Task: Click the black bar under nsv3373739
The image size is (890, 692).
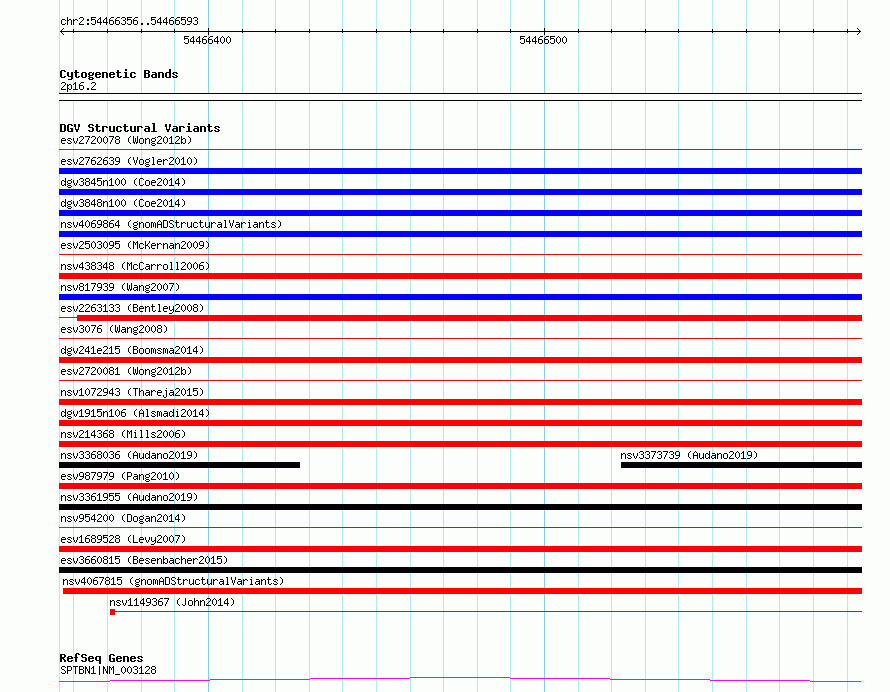Action: (x=741, y=465)
